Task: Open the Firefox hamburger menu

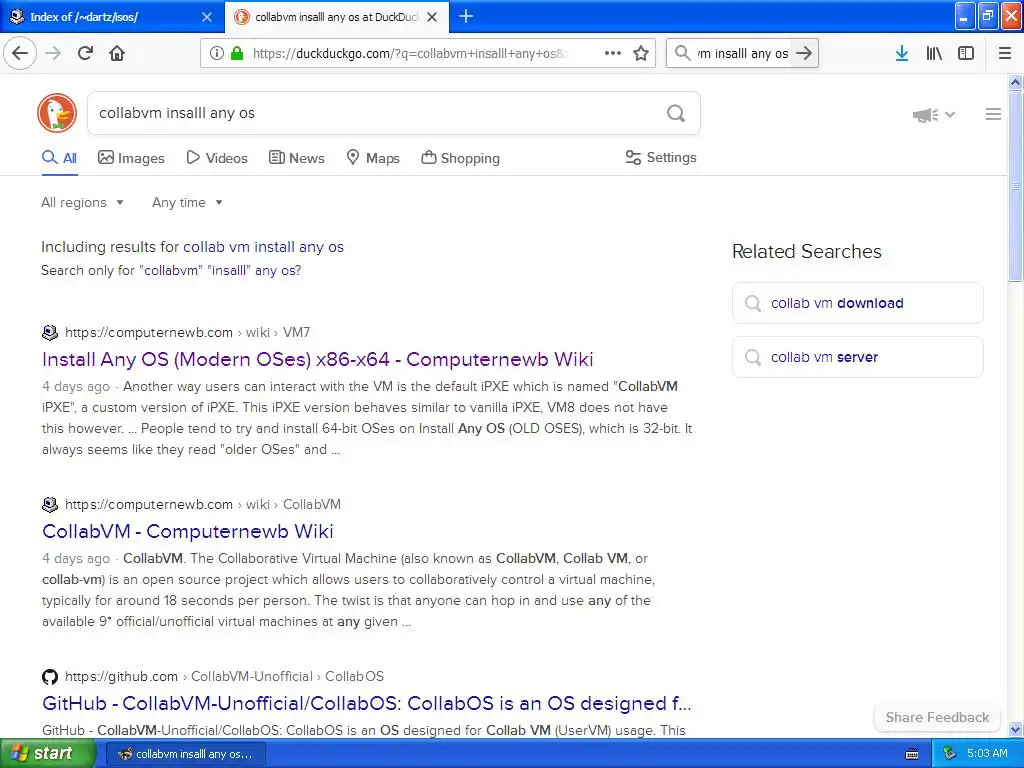Action: point(1005,53)
